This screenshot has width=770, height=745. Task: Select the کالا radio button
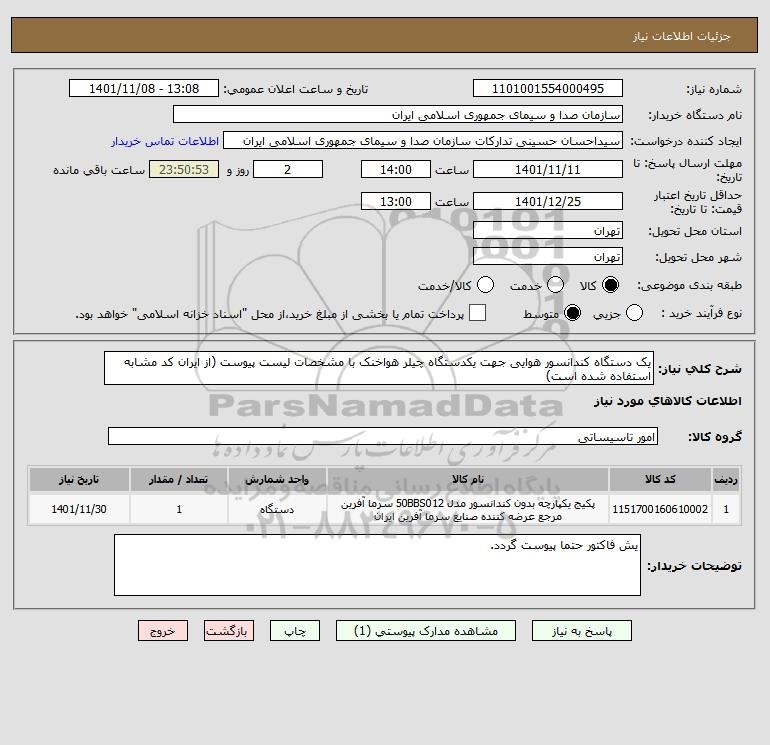click(x=610, y=285)
